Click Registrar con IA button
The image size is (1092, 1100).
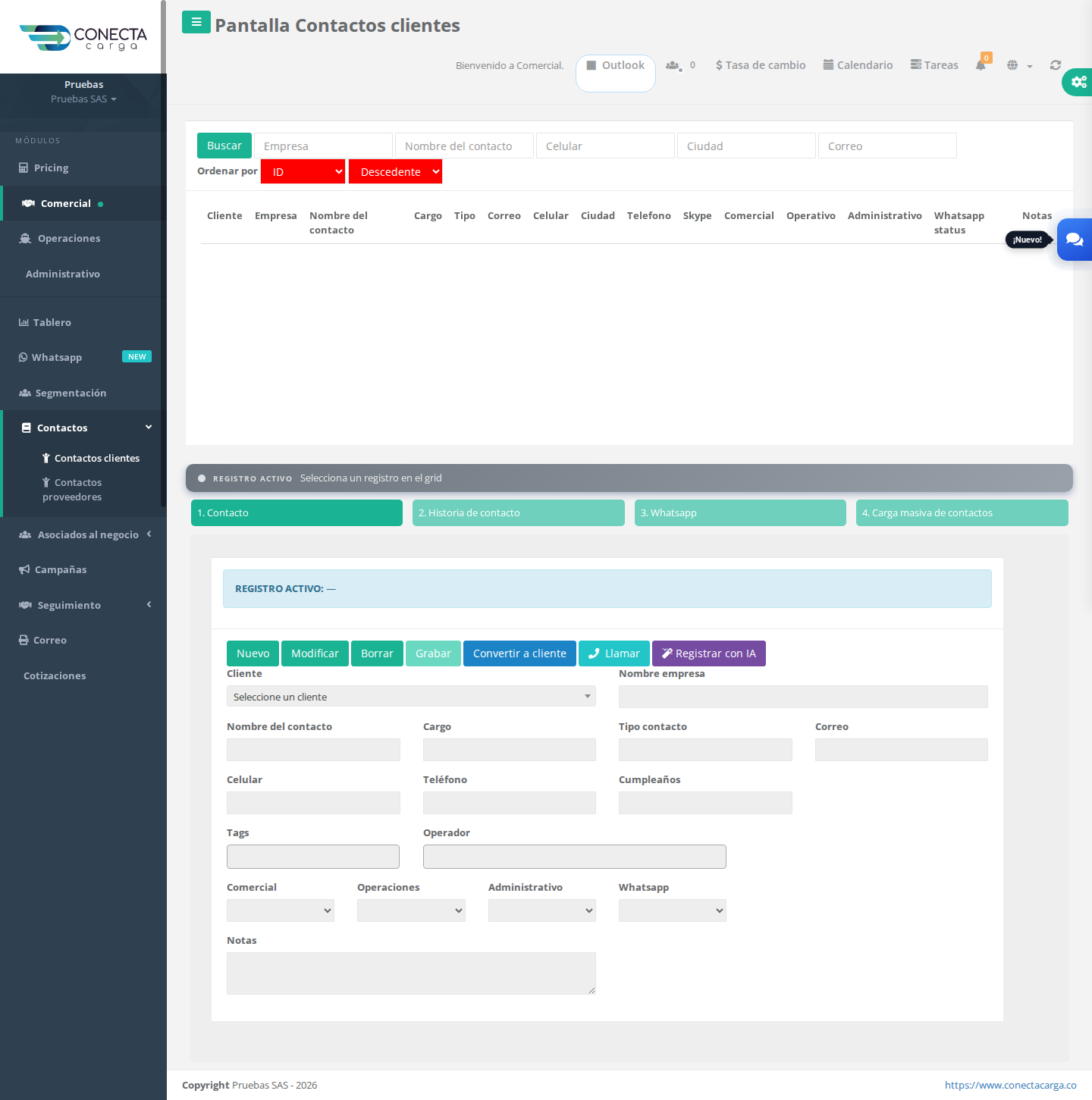point(709,653)
